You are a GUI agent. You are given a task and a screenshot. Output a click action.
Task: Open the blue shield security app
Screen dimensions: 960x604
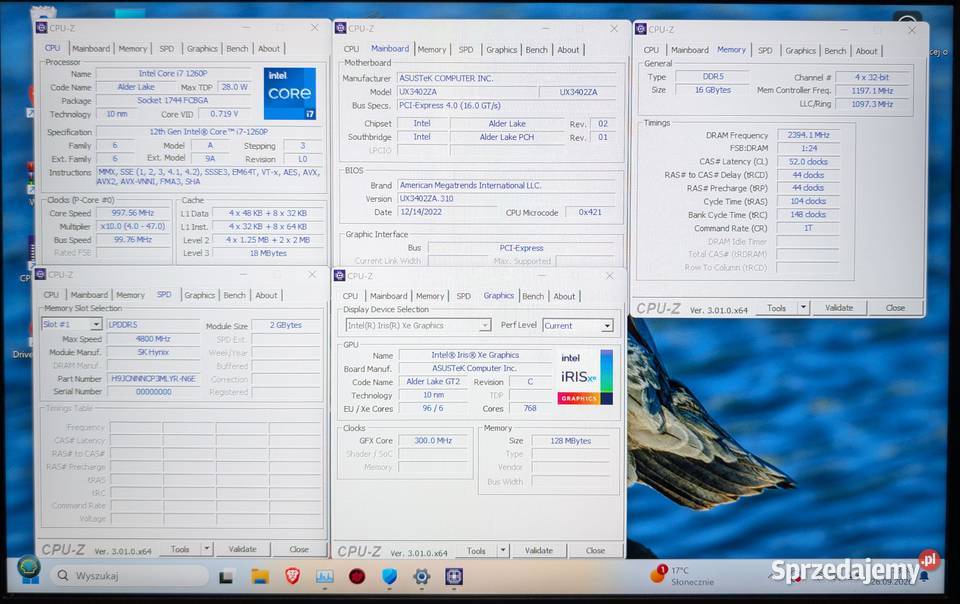[x=389, y=576]
